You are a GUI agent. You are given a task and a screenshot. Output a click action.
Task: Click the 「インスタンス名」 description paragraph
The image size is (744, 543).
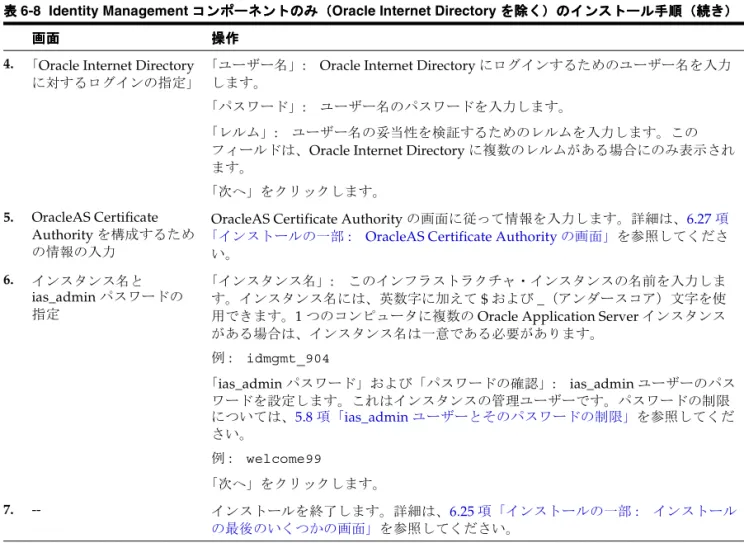[469, 307]
